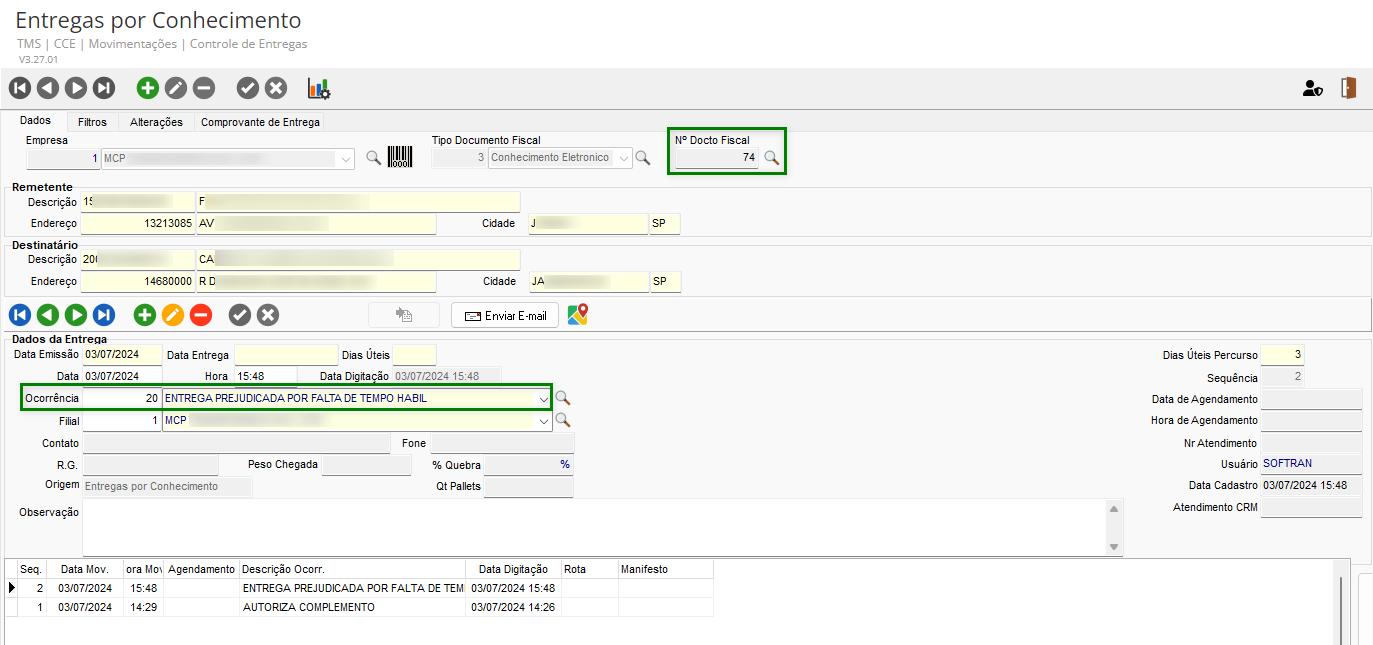This screenshot has width=1373, height=645.
Task: Click Dias Úteis Percurso field
Action: (x=1282, y=354)
